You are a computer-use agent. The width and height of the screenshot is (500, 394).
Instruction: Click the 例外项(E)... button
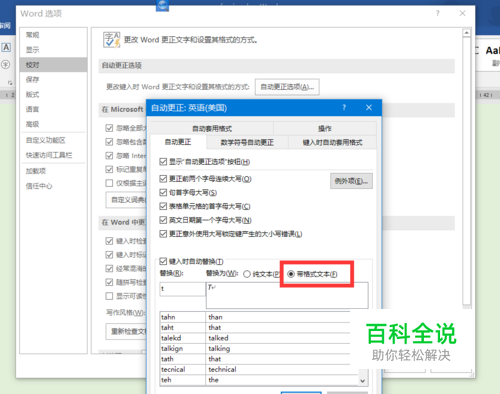coord(351,181)
